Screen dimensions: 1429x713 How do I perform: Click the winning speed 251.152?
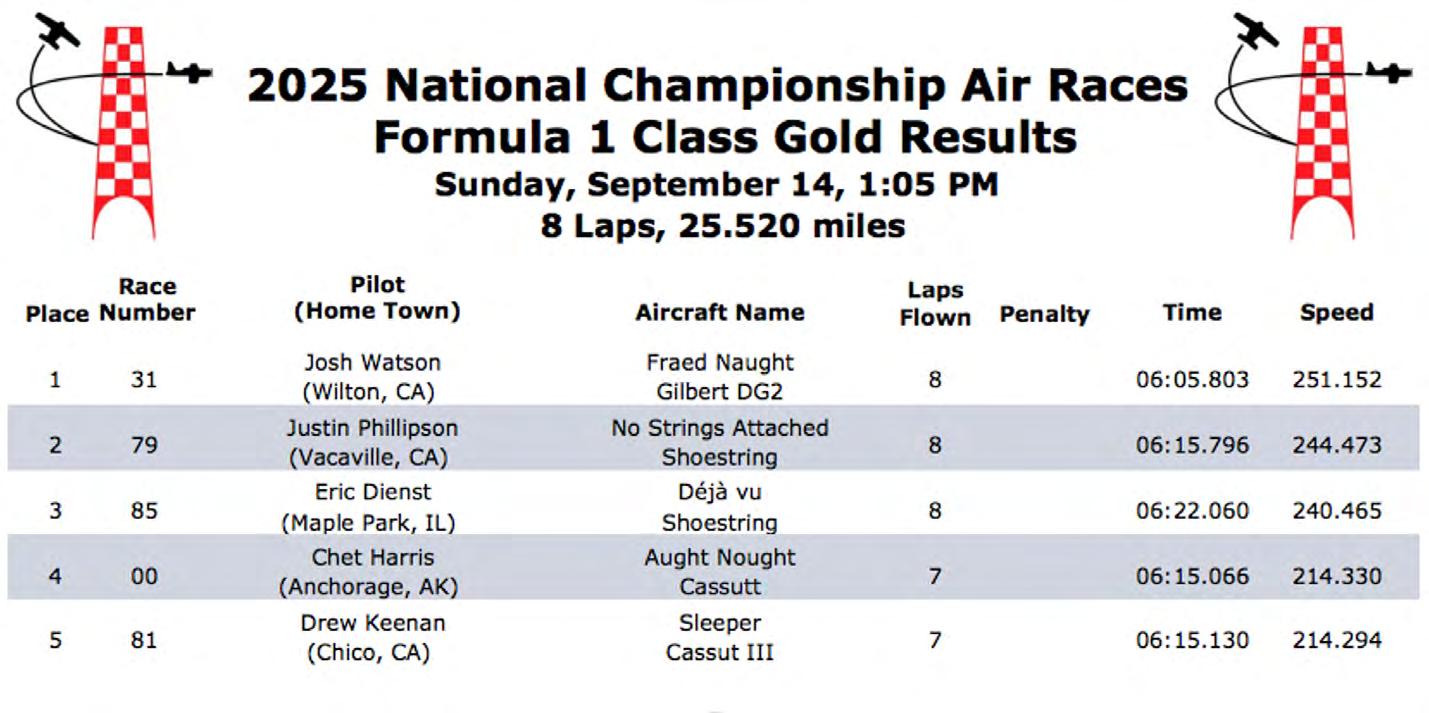click(x=1336, y=380)
